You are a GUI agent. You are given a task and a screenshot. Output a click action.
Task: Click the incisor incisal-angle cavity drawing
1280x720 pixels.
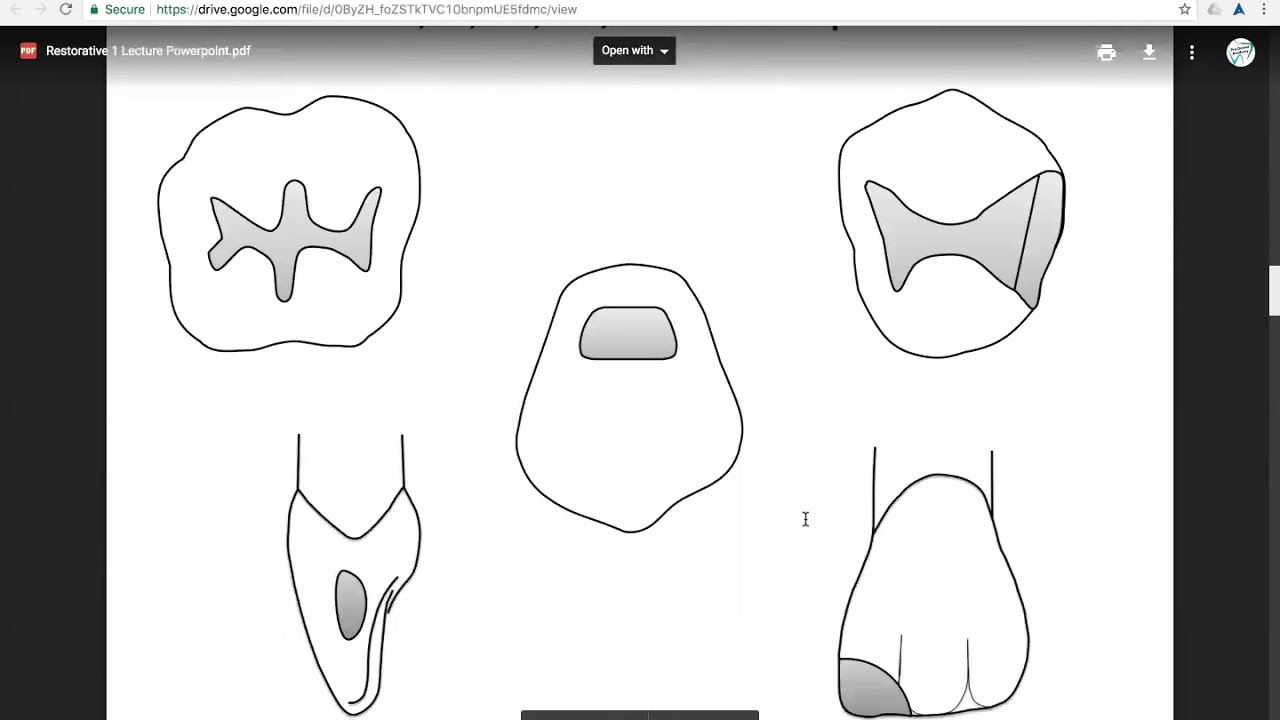click(x=933, y=583)
